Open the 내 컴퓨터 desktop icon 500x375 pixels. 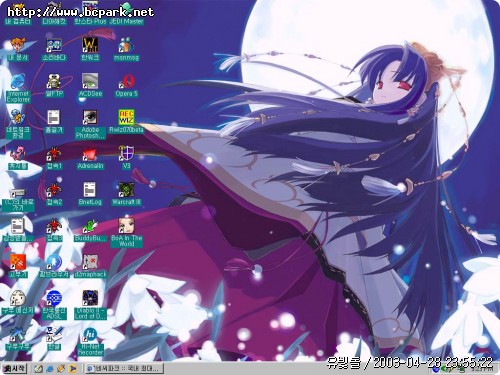click(x=17, y=15)
